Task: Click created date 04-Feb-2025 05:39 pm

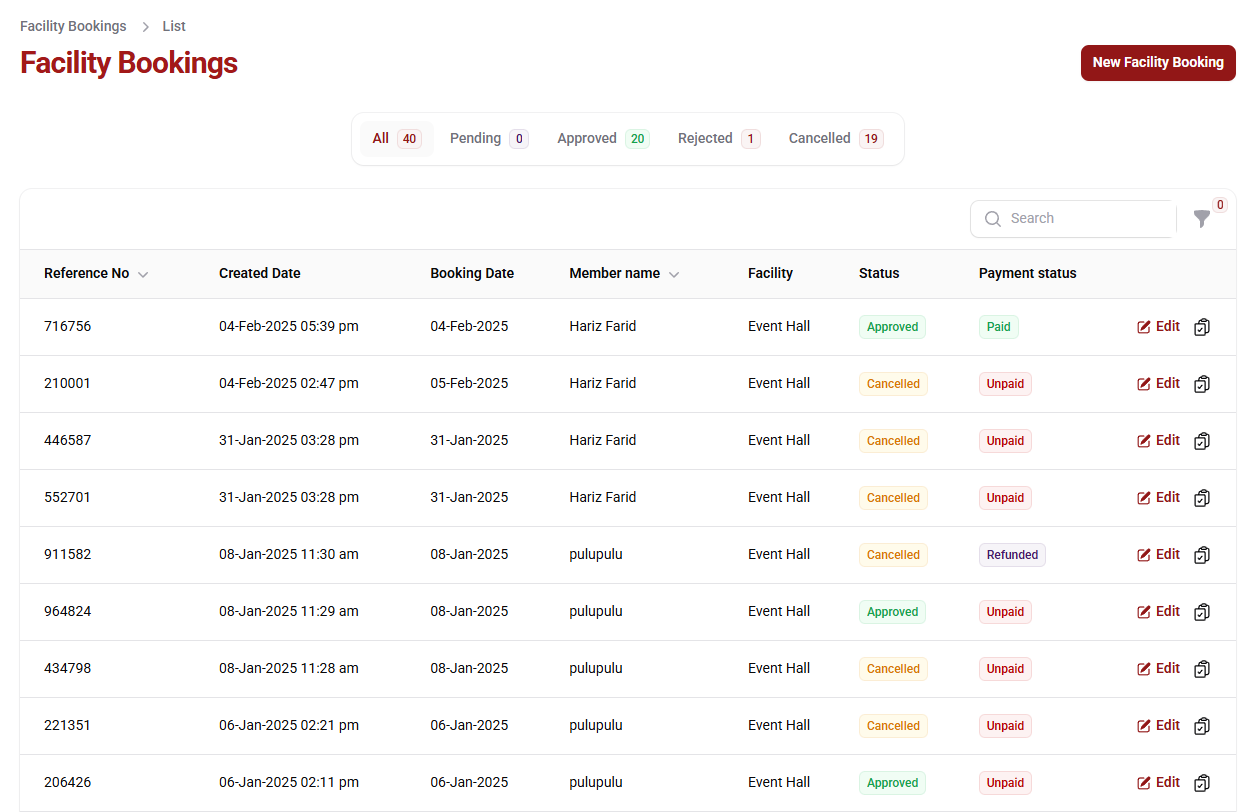Action: tap(289, 326)
